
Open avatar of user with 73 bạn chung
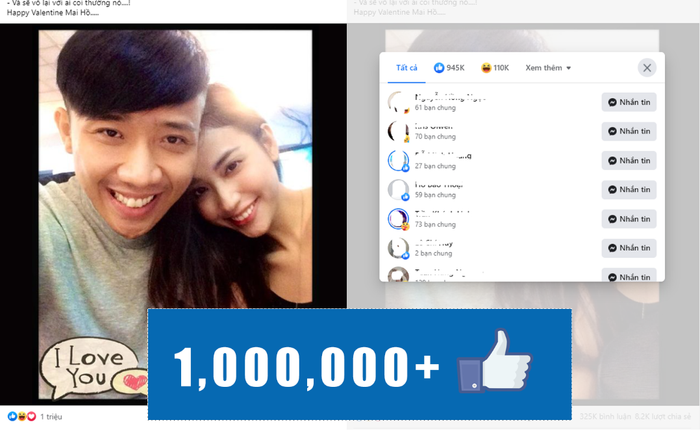398,219
